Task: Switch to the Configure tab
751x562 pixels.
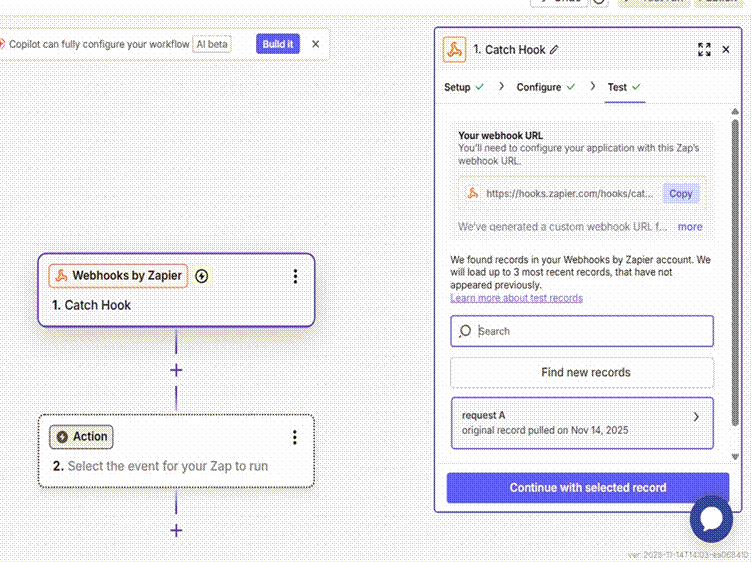Action: click(546, 87)
